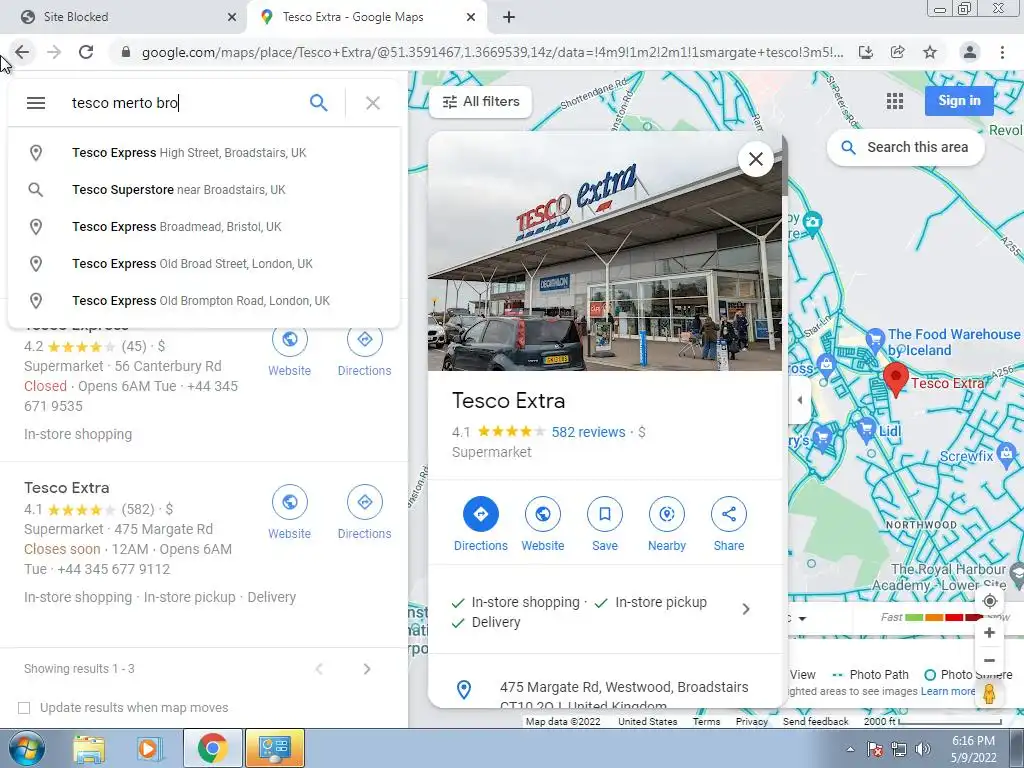Click inside the maps search field
The height and width of the screenshot is (768, 1024).
coord(183,103)
